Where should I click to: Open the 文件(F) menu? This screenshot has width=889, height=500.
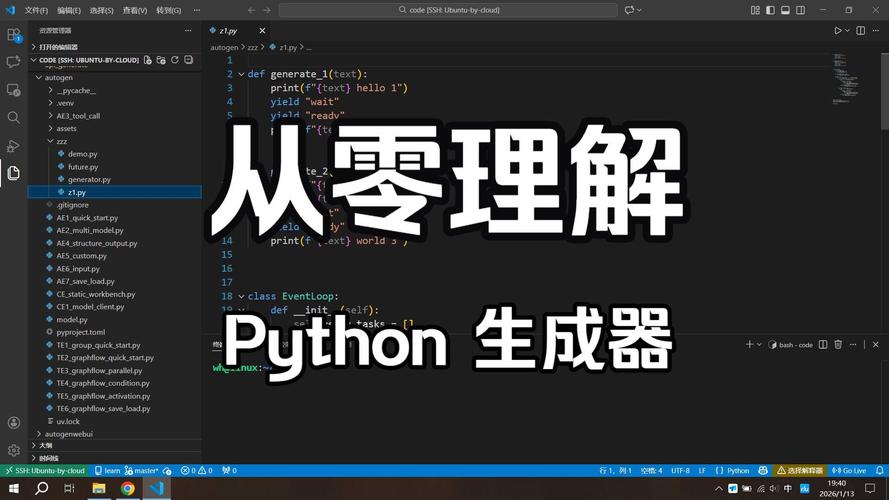36,10
